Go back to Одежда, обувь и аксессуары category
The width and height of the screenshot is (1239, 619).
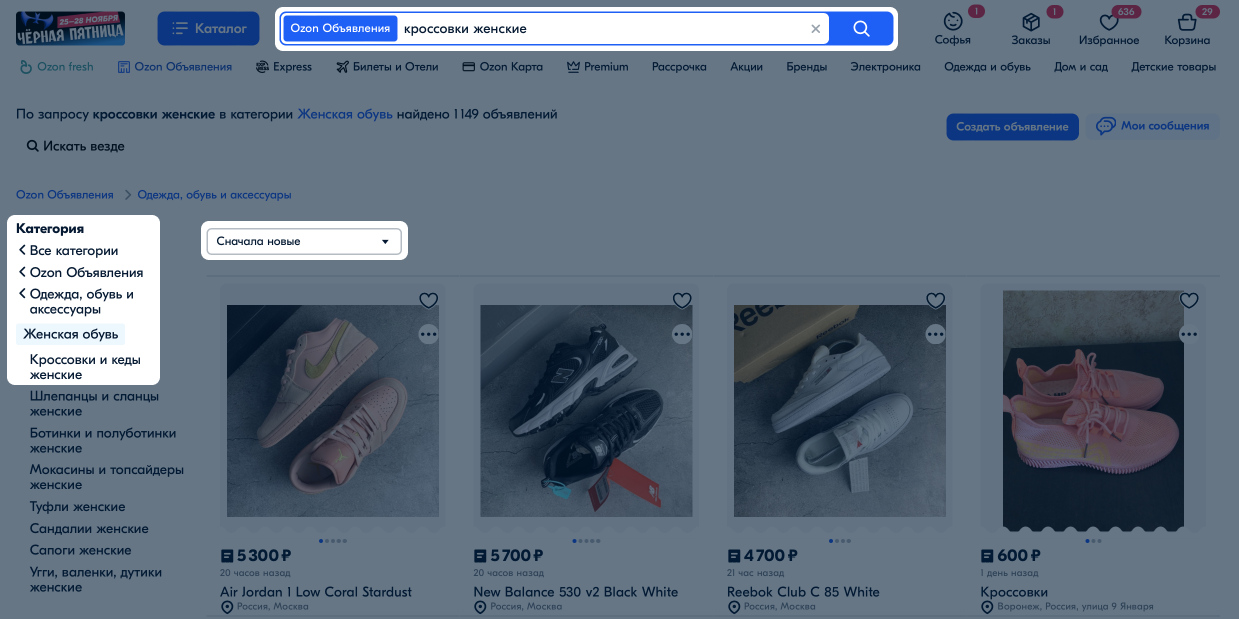pos(80,302)
